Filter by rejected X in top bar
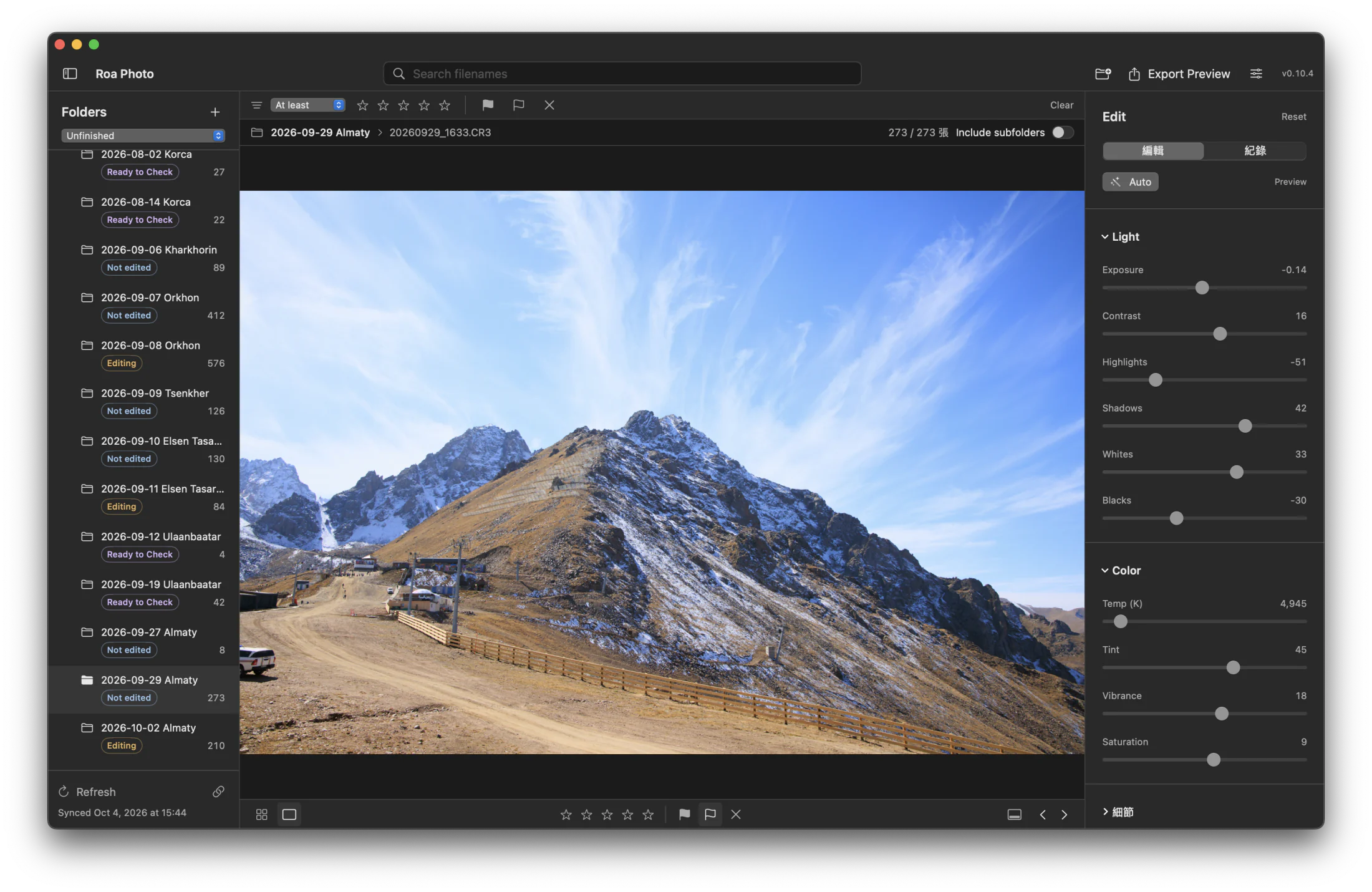 point(549,105)
